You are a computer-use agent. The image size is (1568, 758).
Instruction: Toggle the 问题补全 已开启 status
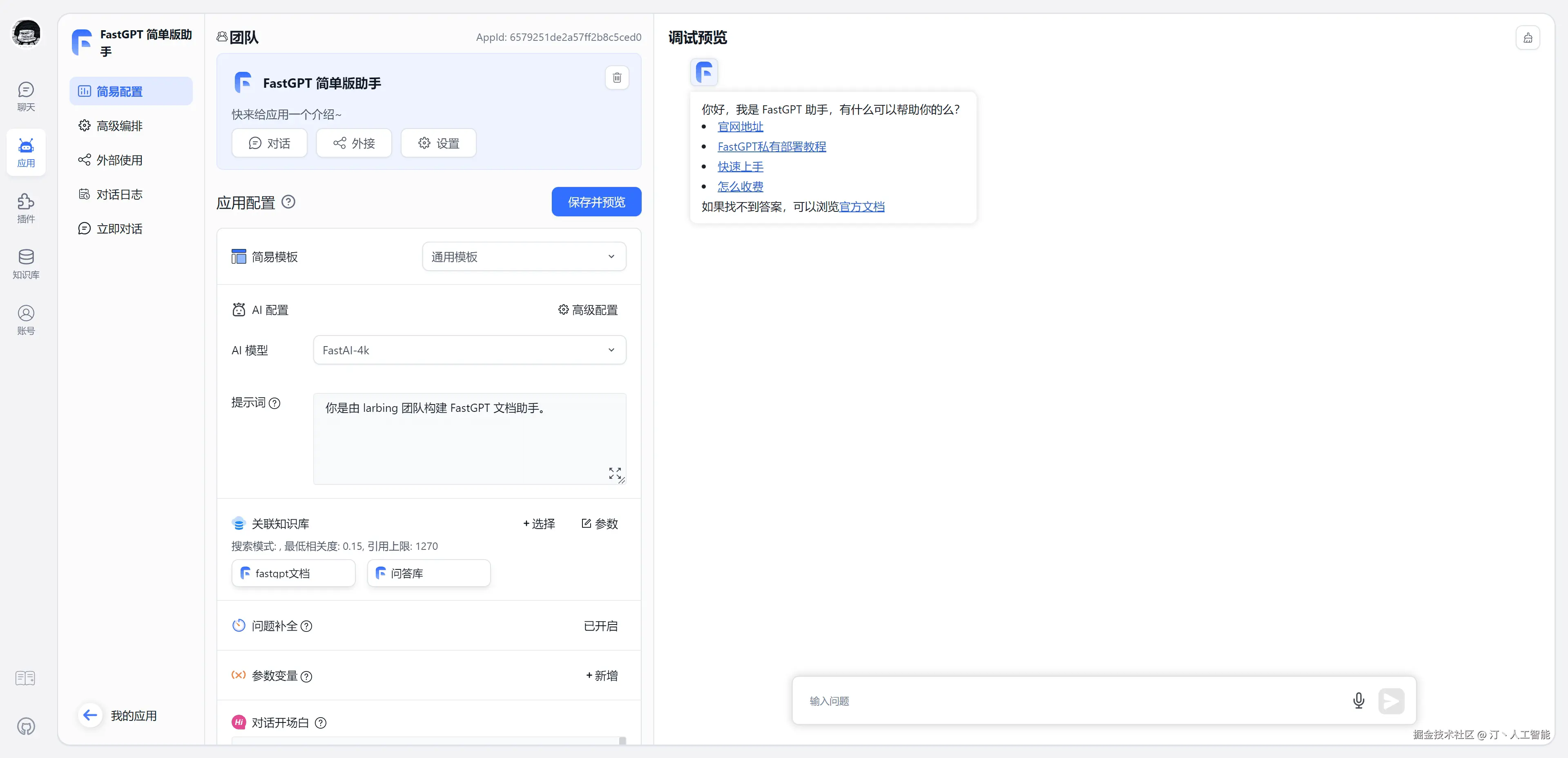(x=600, y=626)
